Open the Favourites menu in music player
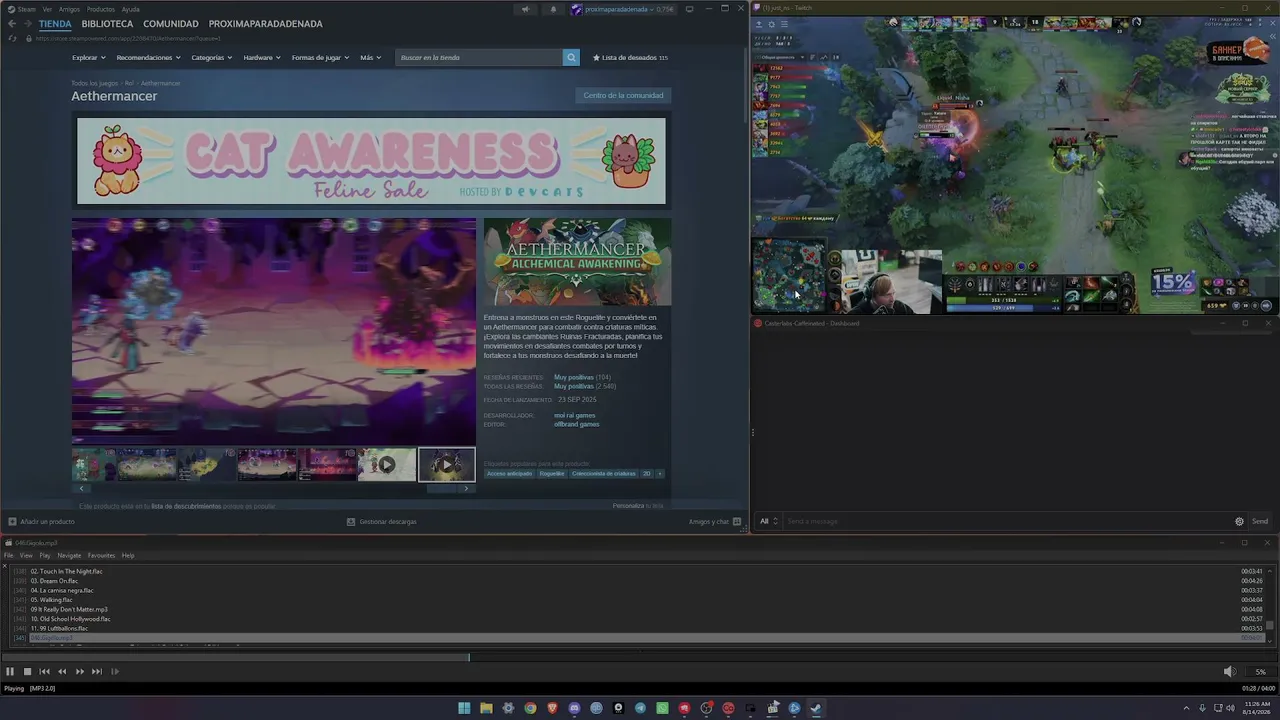1280x720 pixels. pos(101,556)
